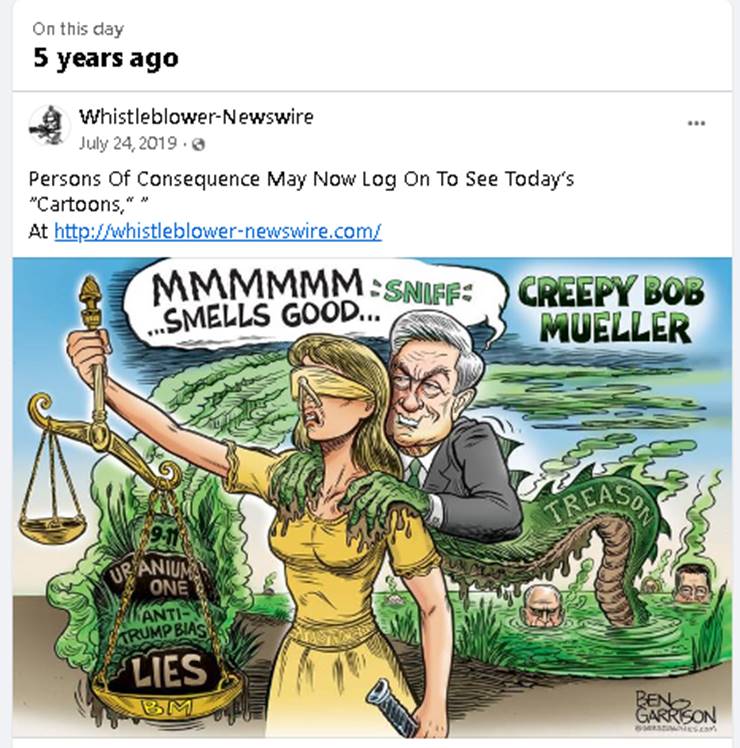Image resolution: width=740 pixels, height=748 pixels.
Task: Click the '5 years ago' heading
Action: pos(106,59)
